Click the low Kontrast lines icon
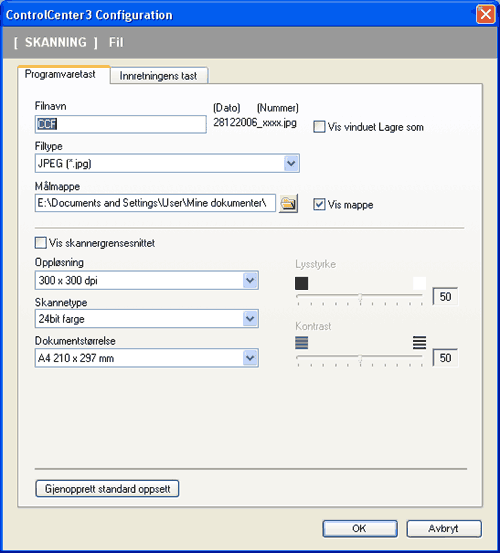 point(301,342)
